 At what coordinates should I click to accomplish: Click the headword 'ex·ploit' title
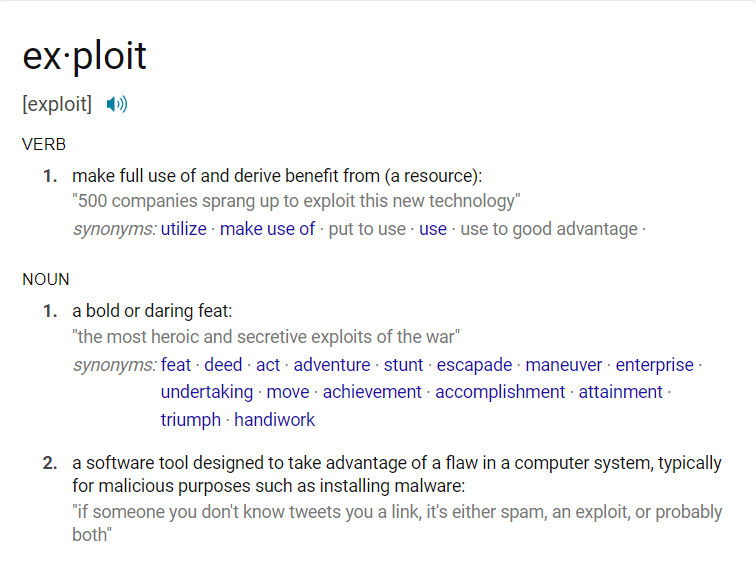tap(84, 56)
